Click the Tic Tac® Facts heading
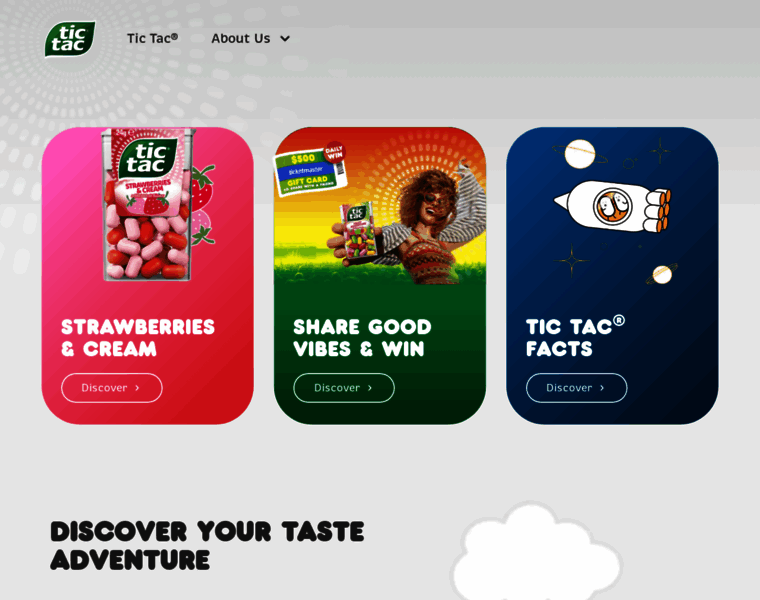The height and width of the screenshot is (600, 760). point(575,337)
